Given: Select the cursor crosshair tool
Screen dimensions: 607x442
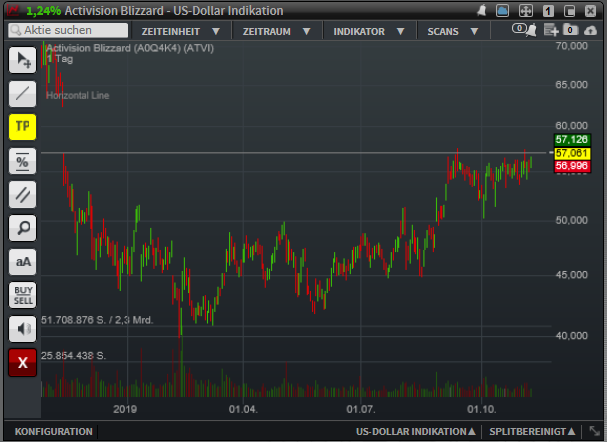Looking at the screenshot, I should (22, 60).
